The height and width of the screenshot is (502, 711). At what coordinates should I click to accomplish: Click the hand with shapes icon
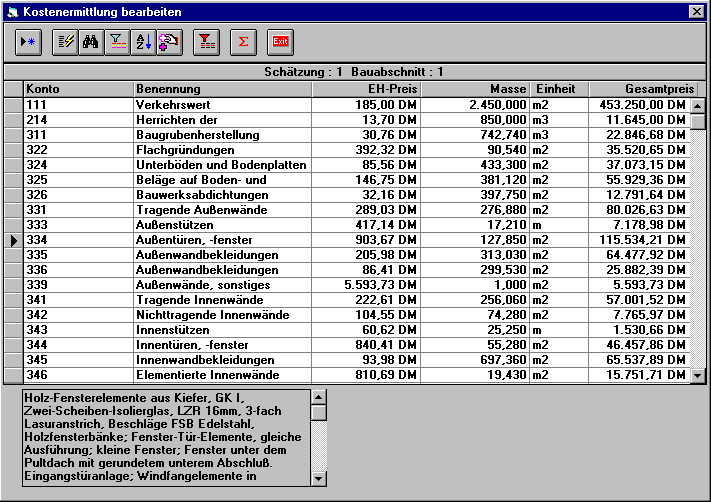[168, 42]
